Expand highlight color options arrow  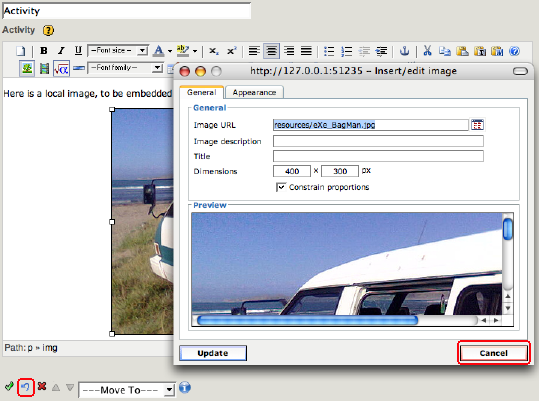[x=195, y=51]
